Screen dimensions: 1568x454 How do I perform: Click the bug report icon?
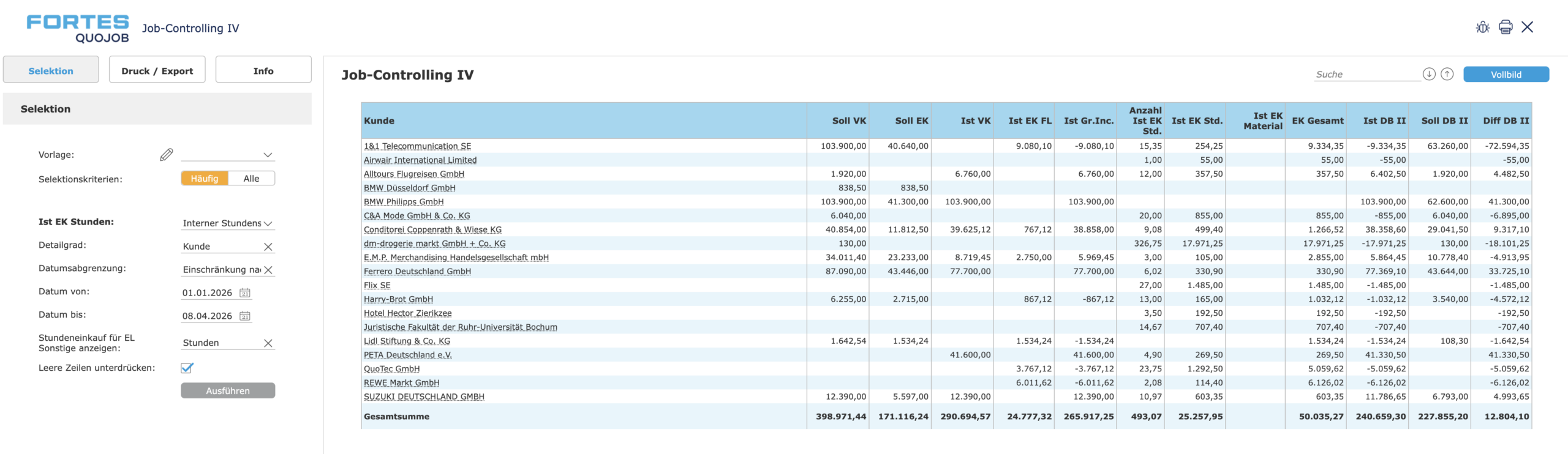click(1482, 27)
